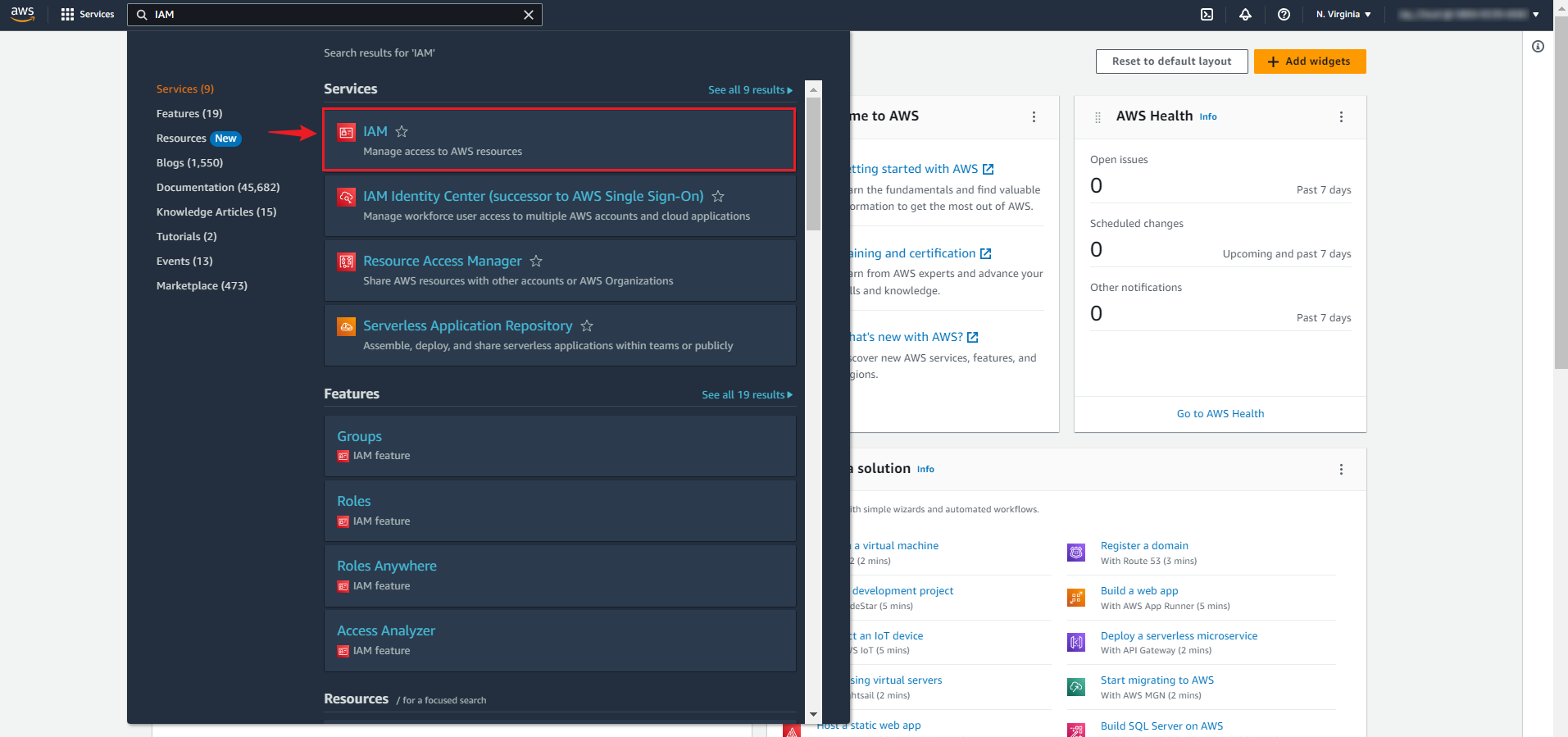Expand the N. Virginia region dropdown
The width and height of the screenshot is (1568, 737).
pyautogui.click(x=1343, y=15)
